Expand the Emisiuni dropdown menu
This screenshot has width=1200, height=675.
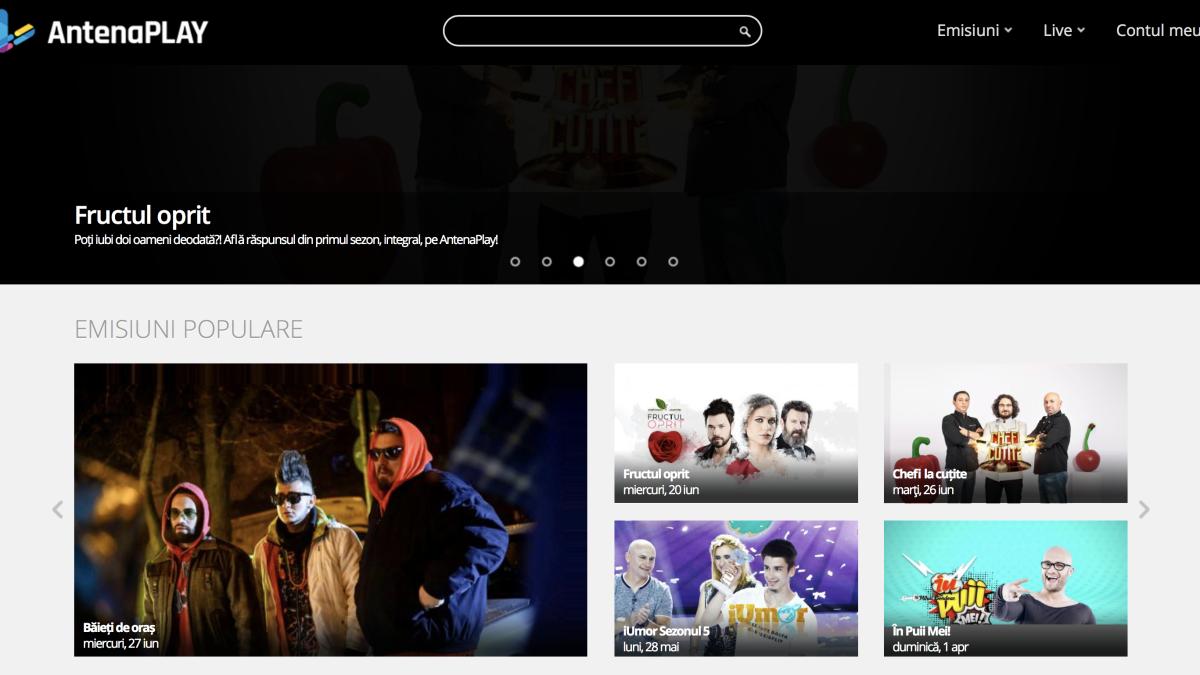(x=974, y=31)
